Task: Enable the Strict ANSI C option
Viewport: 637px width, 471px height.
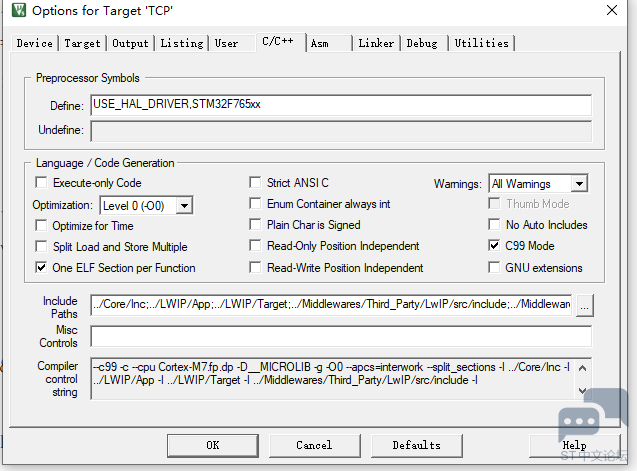Action: tap(255, 183)
